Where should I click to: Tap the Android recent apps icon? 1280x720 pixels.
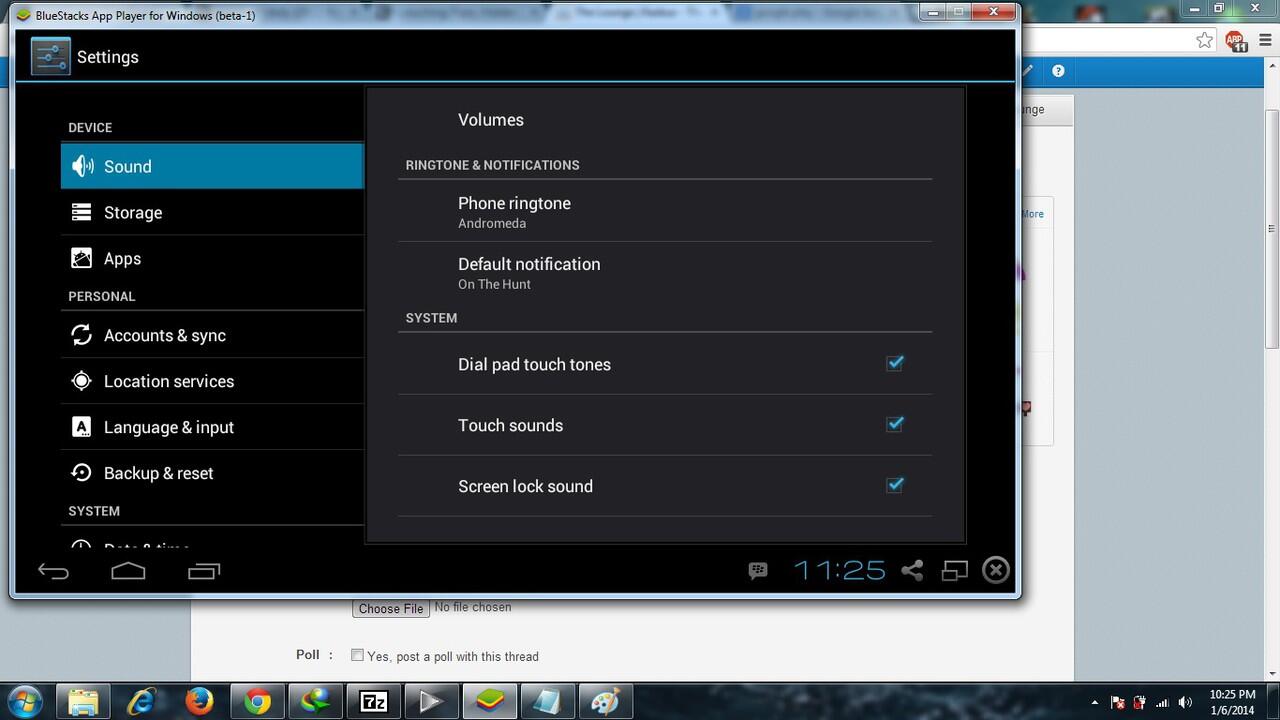pos(204,571)
